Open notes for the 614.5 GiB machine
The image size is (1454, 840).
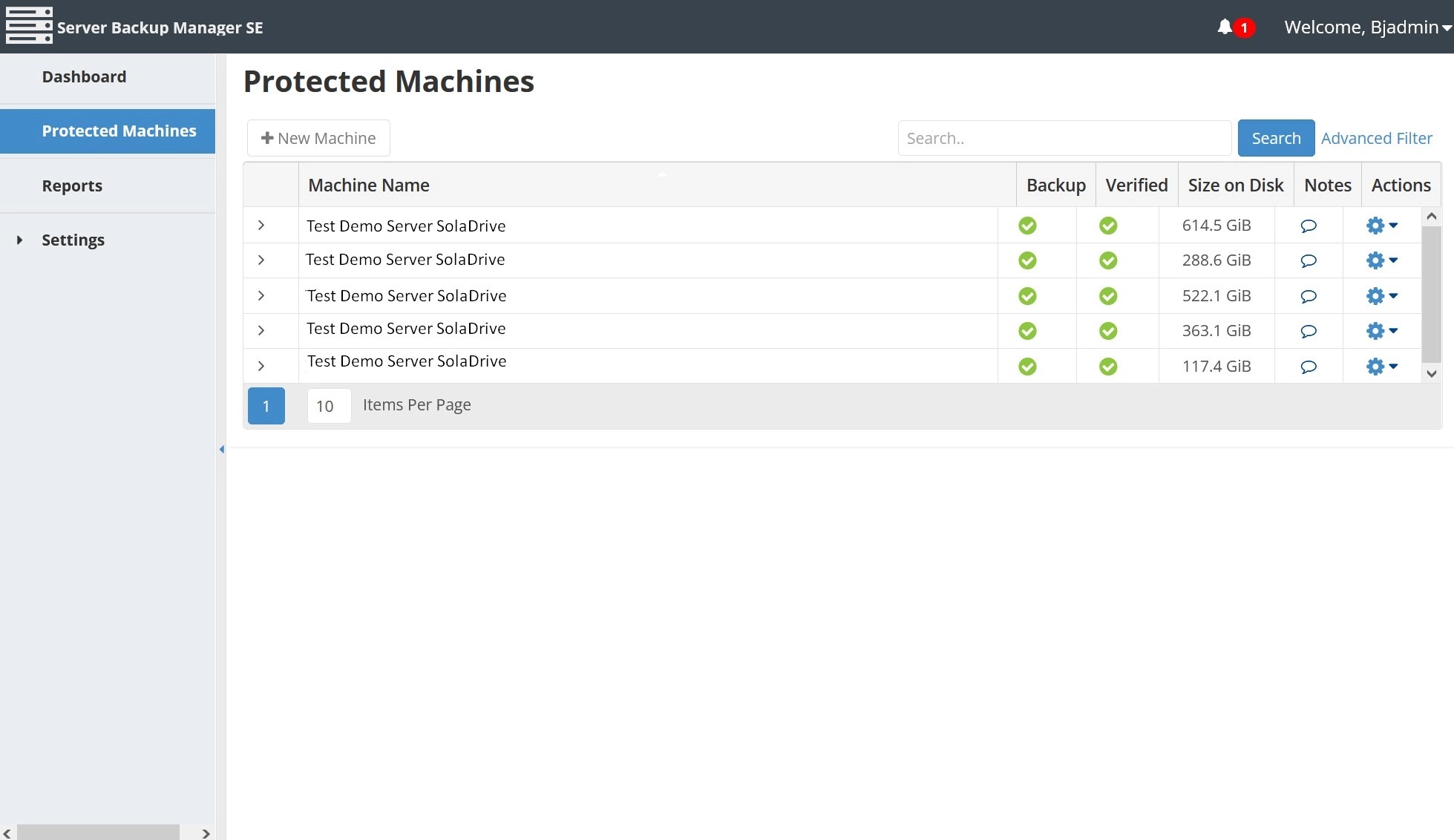[x=1309, y=226]
